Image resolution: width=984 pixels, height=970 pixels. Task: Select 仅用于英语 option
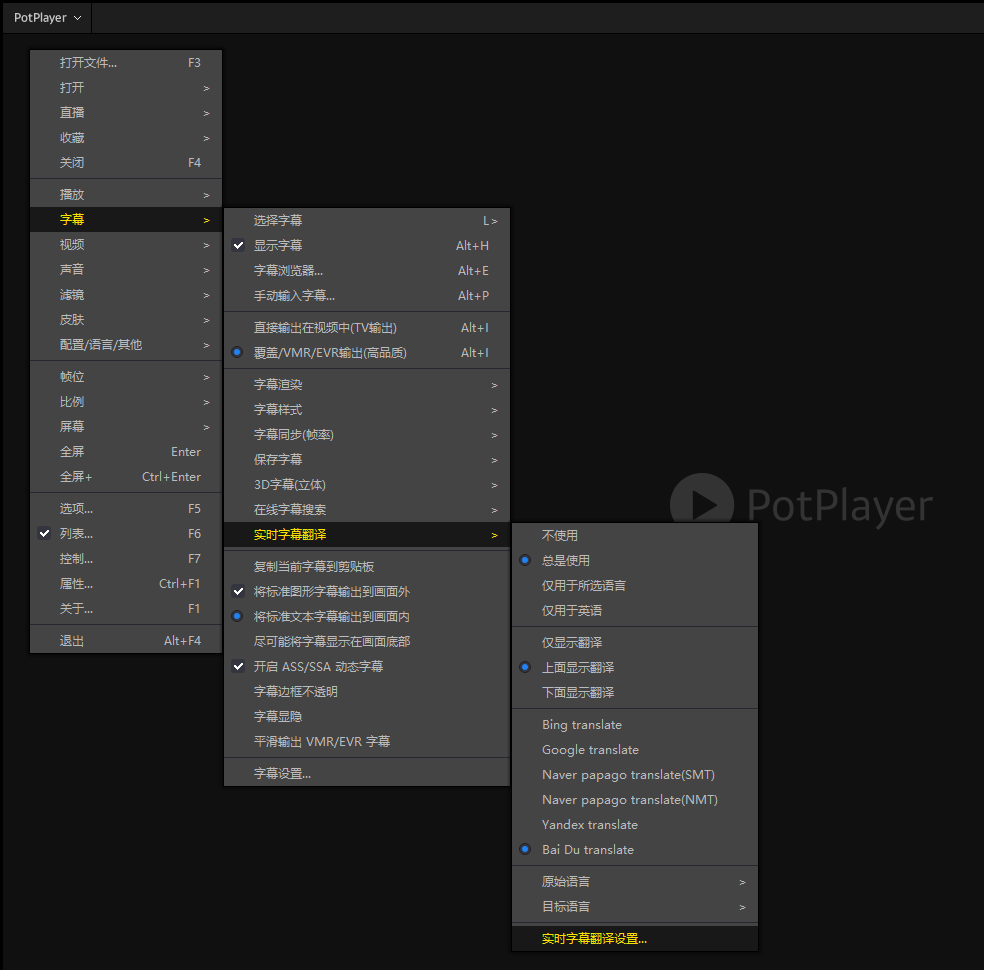click(x=635, y=611)
